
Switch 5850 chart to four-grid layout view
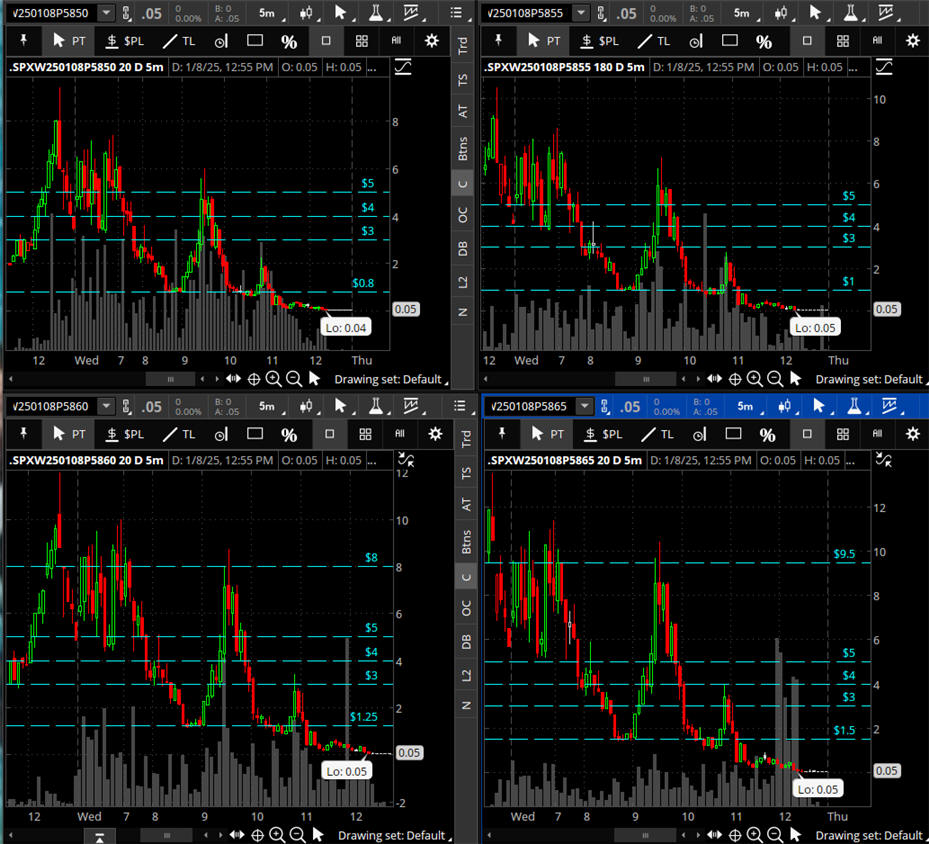tap(361, 41)
